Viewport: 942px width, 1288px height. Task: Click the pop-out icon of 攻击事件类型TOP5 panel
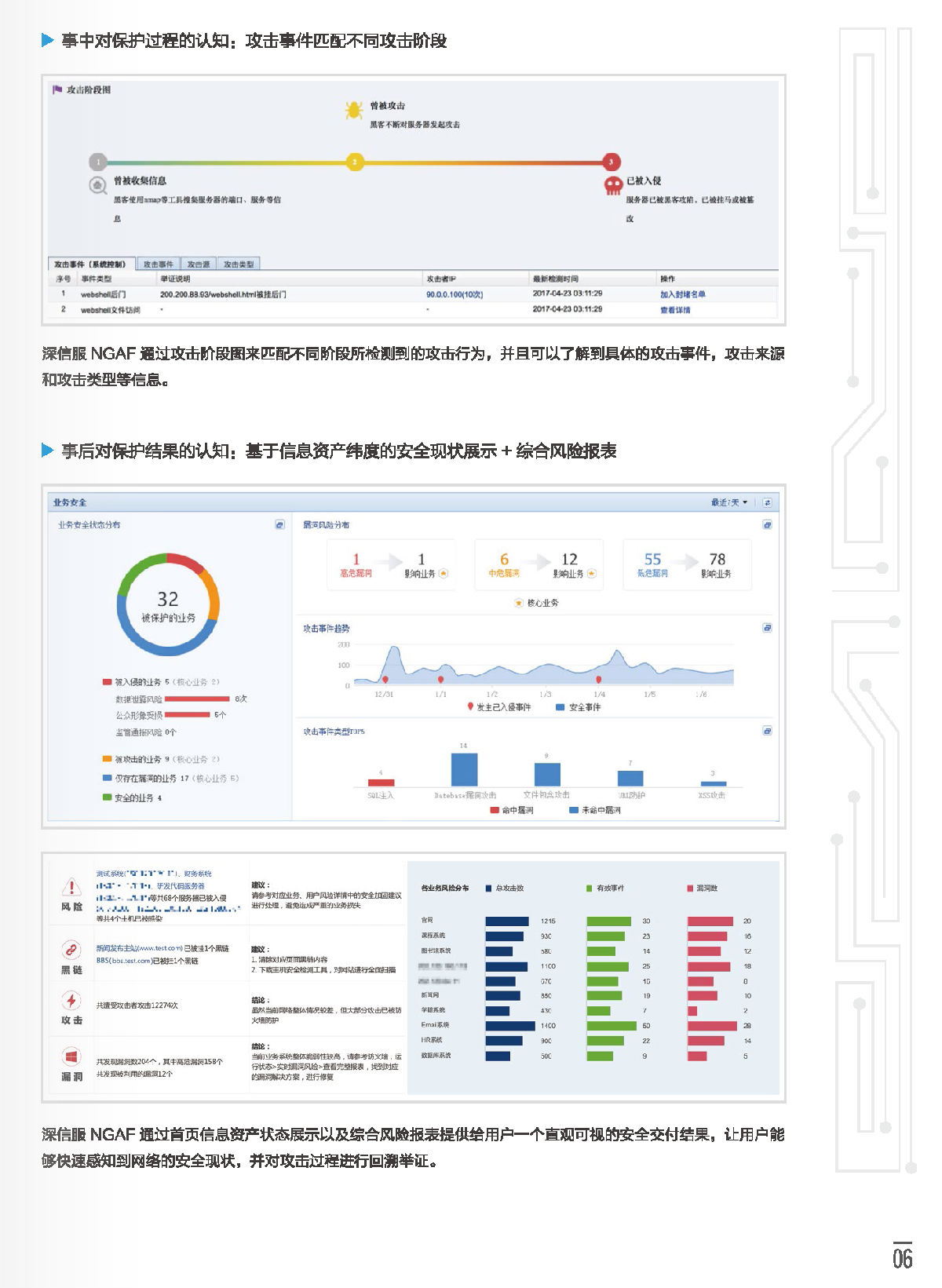pos(767,731)
